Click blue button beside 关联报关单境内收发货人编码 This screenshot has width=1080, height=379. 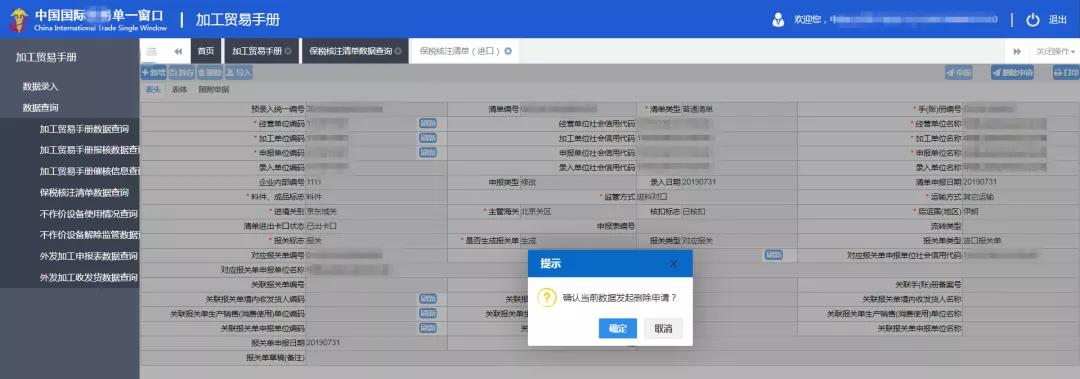[428, 299]
